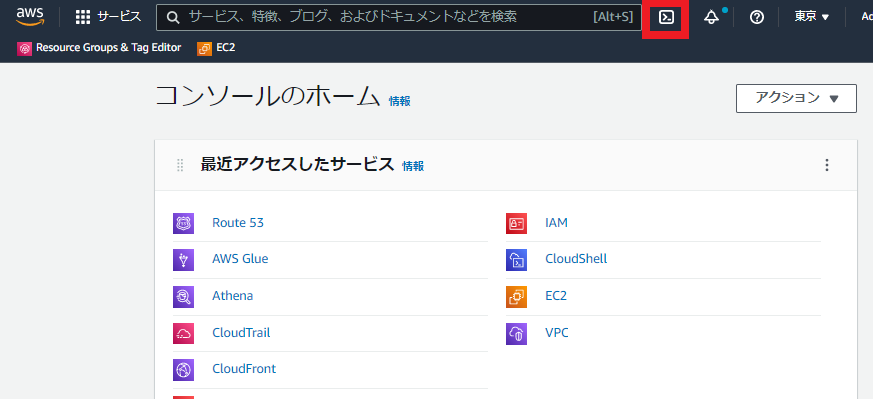Click the EC2 favorite icon in bookmark bar
873x399 pixels.
204,48
